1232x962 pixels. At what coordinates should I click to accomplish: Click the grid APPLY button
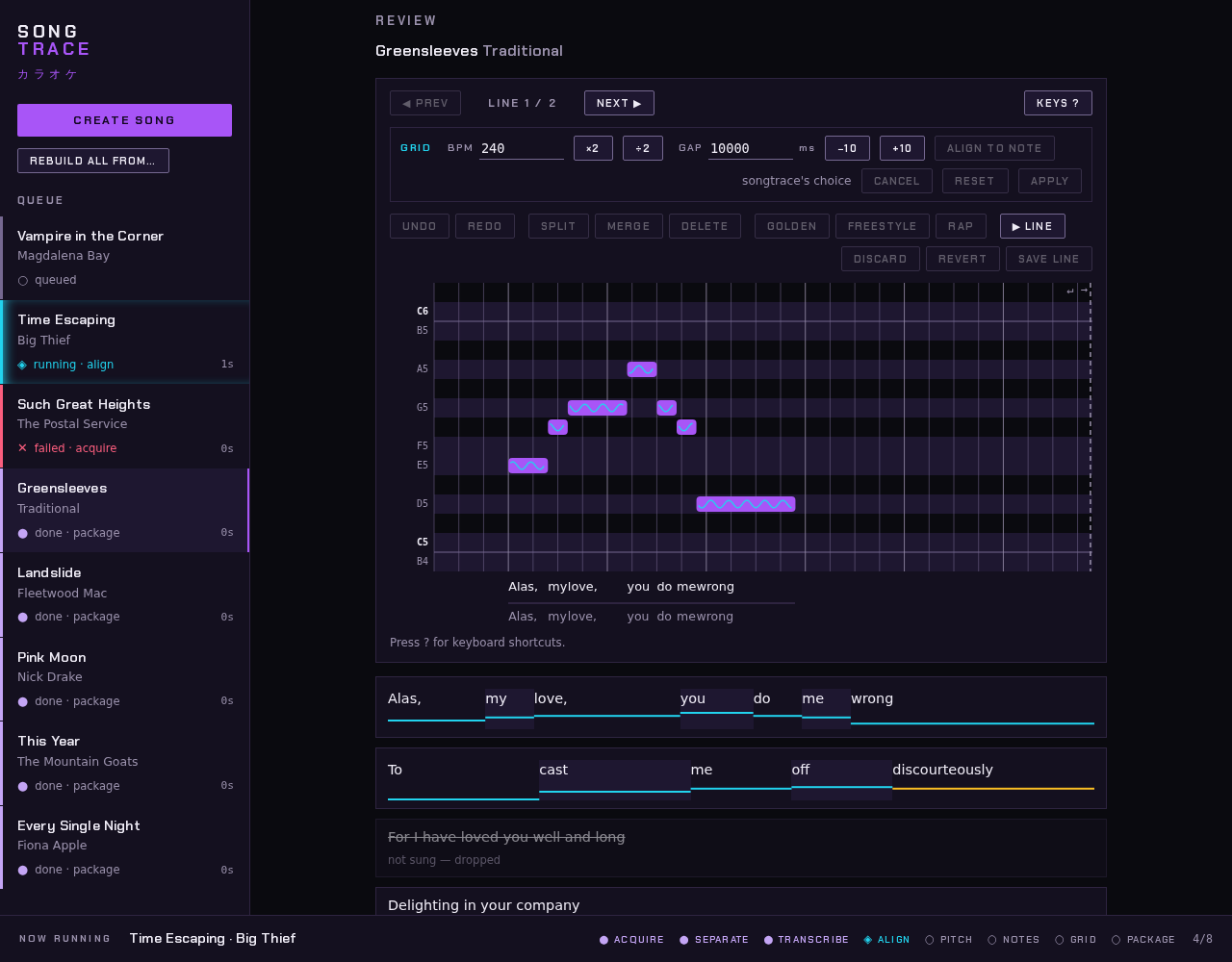[1050, 181]
